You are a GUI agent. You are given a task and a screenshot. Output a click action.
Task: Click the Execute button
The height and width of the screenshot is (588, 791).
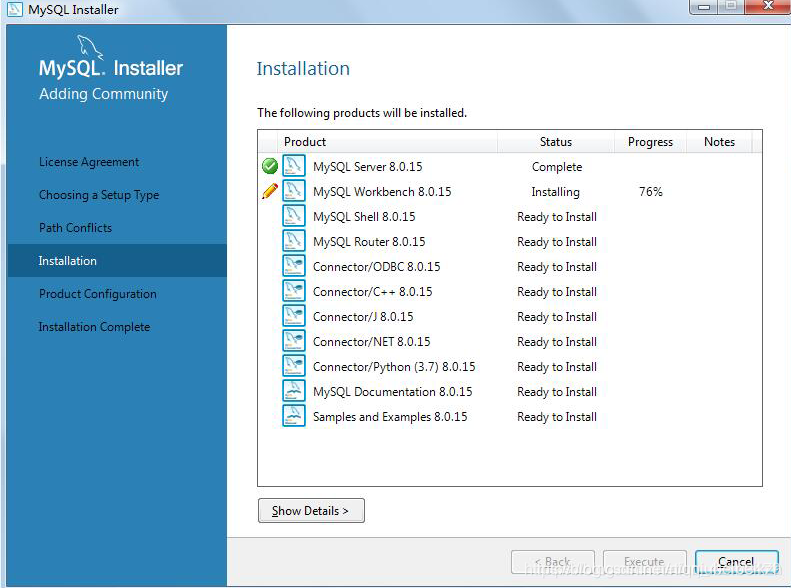[645, 562]
